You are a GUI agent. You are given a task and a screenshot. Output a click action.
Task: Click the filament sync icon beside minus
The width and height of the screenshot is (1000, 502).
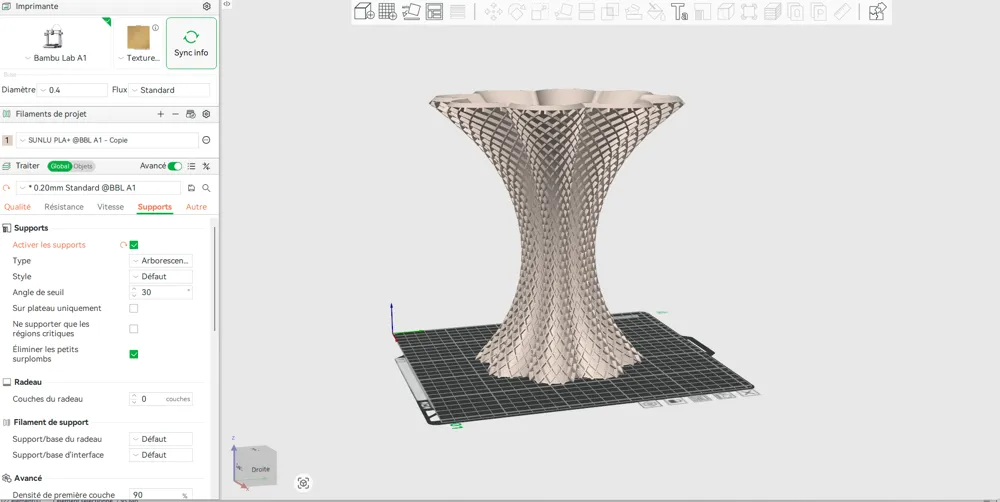click(190, 114)
